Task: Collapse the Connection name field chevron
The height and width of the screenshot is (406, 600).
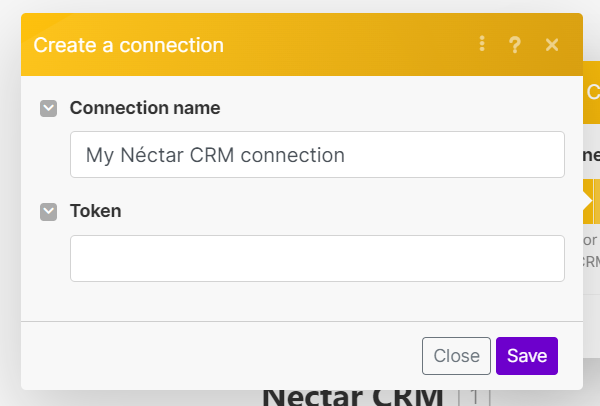Action: tap(49, 109)
